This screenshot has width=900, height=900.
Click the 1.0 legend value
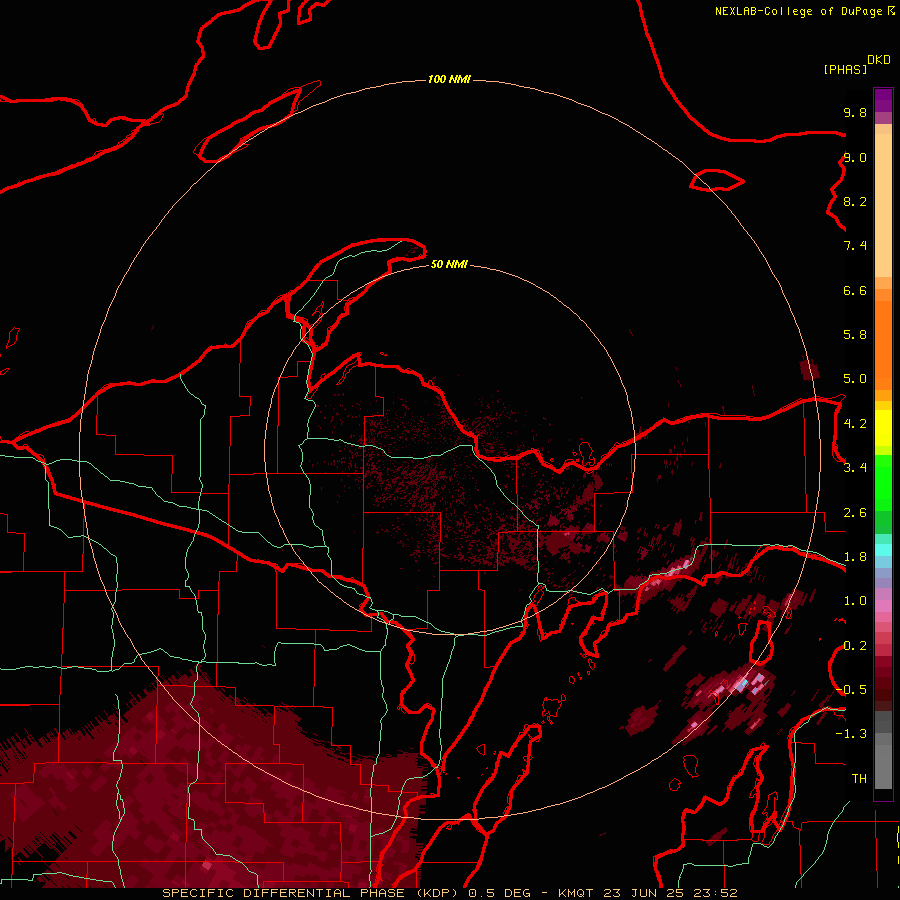(855, 602)
